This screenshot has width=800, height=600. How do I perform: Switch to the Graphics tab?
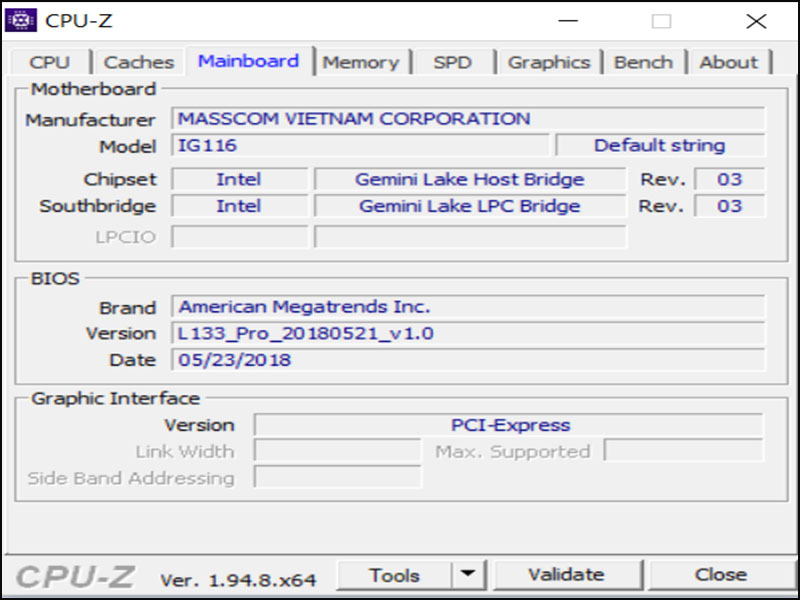click(549, 62)
